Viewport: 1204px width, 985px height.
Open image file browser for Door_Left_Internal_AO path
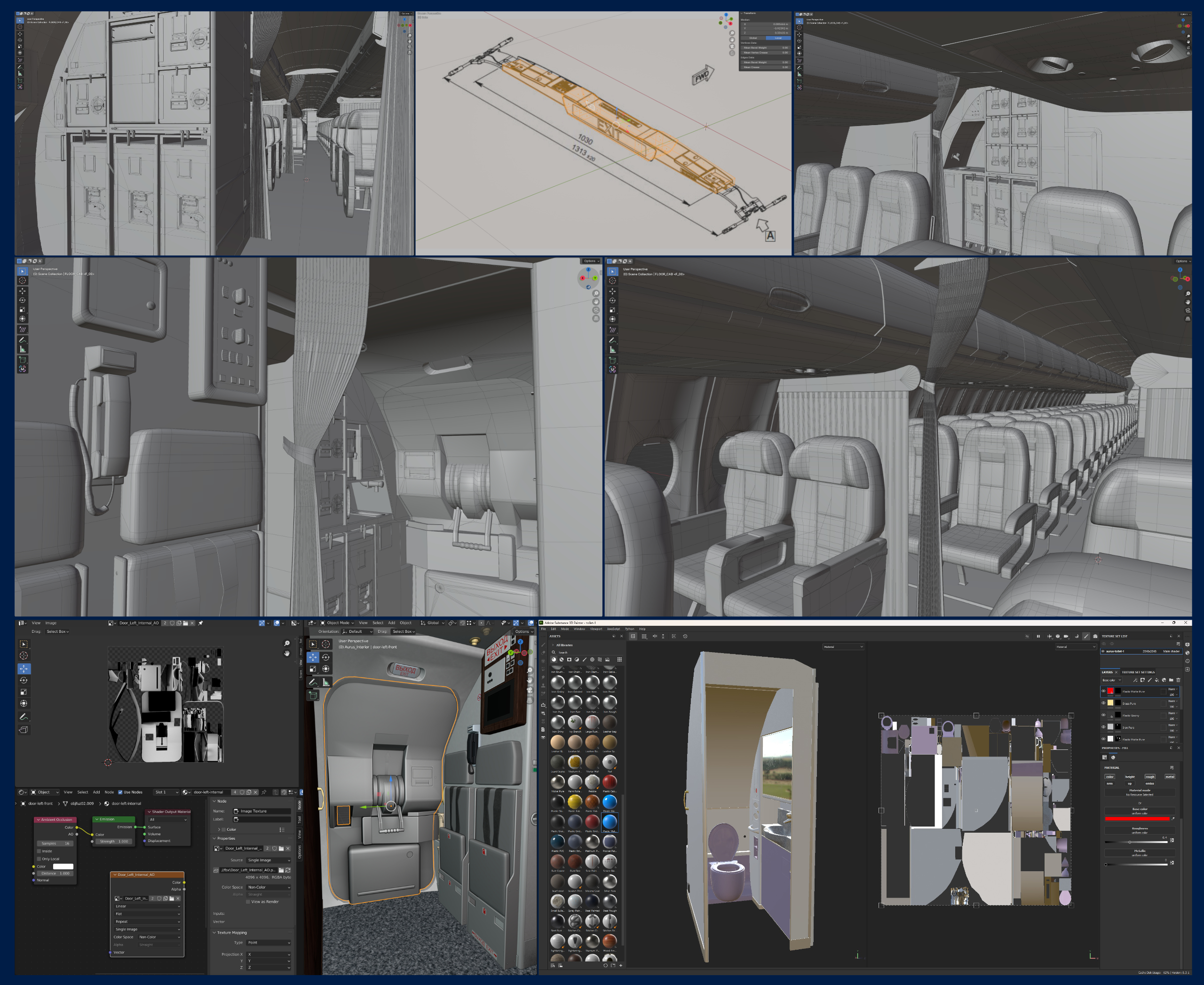(x=281, y=870)
